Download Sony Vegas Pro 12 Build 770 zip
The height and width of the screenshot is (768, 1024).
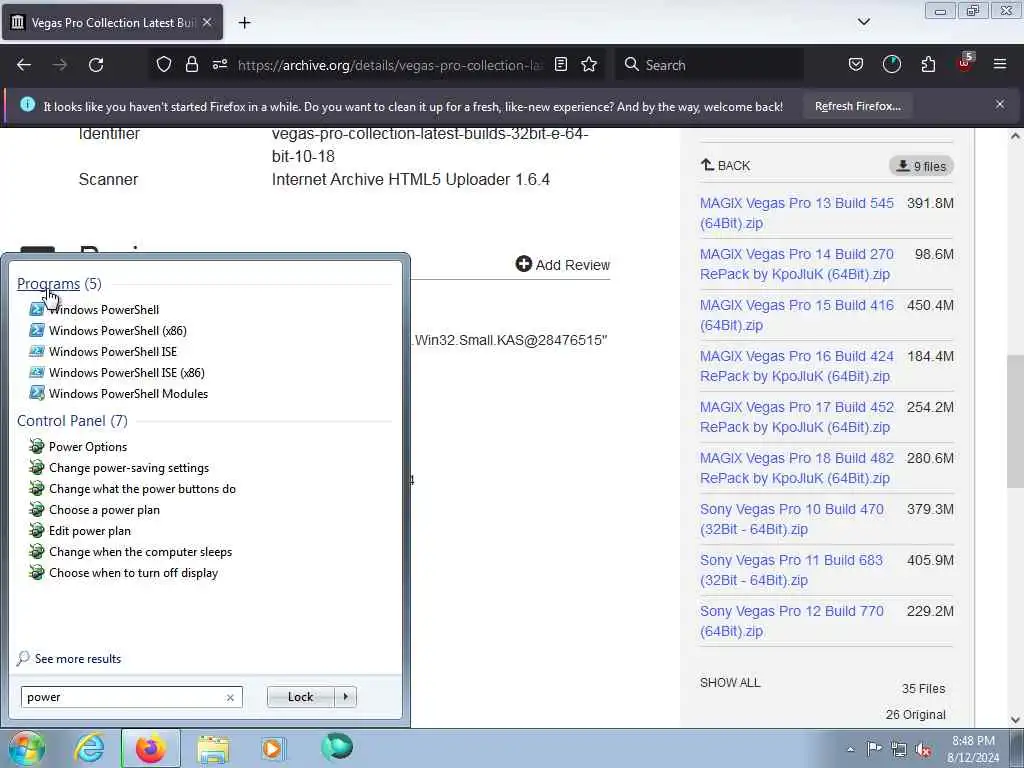coord(792,620)
